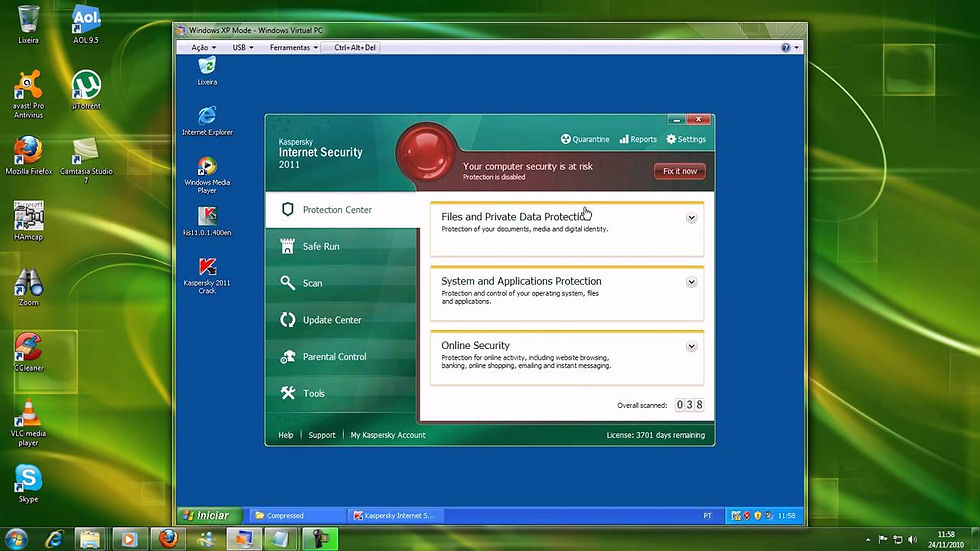Viewport: 980px width, 551px height.
Task: Click the Windows 7 clock showing 24/11/2010
Action: click(x=946, y=539)
